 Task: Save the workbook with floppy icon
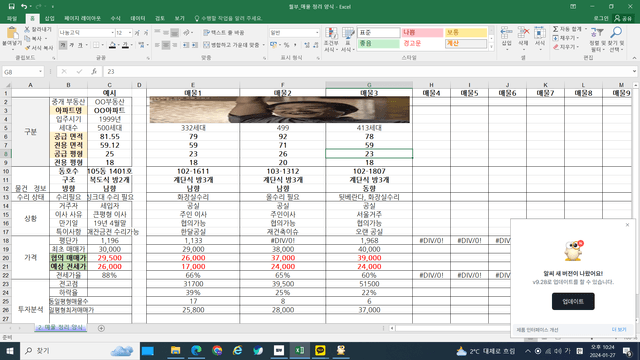pyautogui.click(x=11, y=7)
